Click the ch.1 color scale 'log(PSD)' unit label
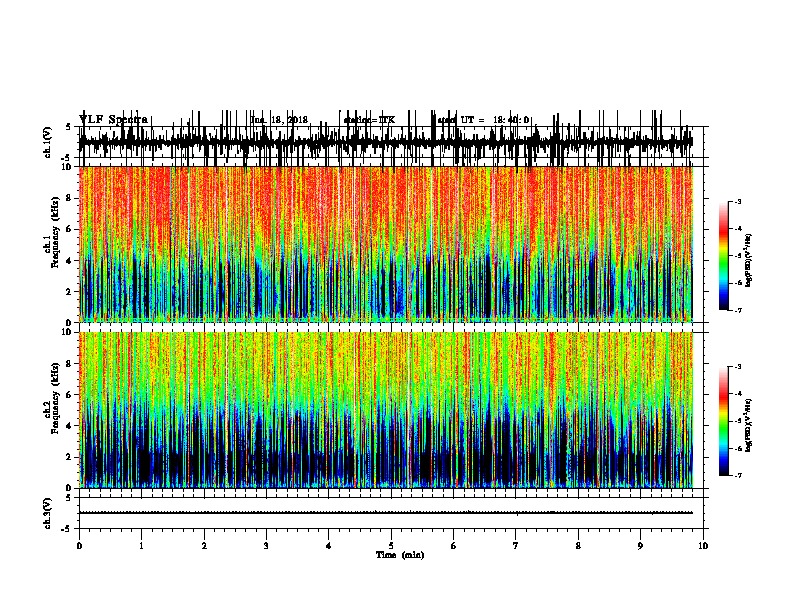 point(749,260)
